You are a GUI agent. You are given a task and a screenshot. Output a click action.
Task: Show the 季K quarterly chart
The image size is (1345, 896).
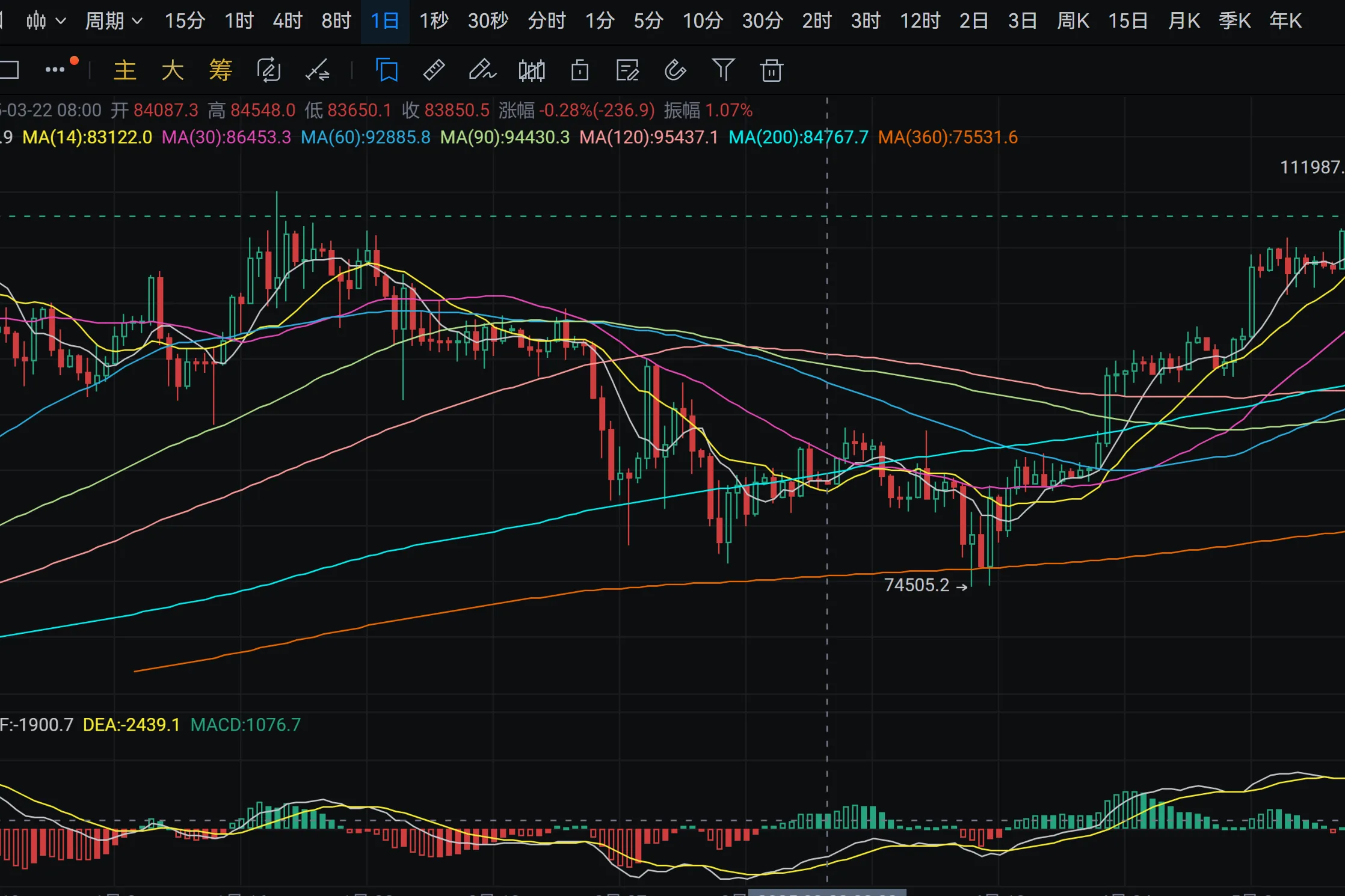click(x=1234, y=21)
